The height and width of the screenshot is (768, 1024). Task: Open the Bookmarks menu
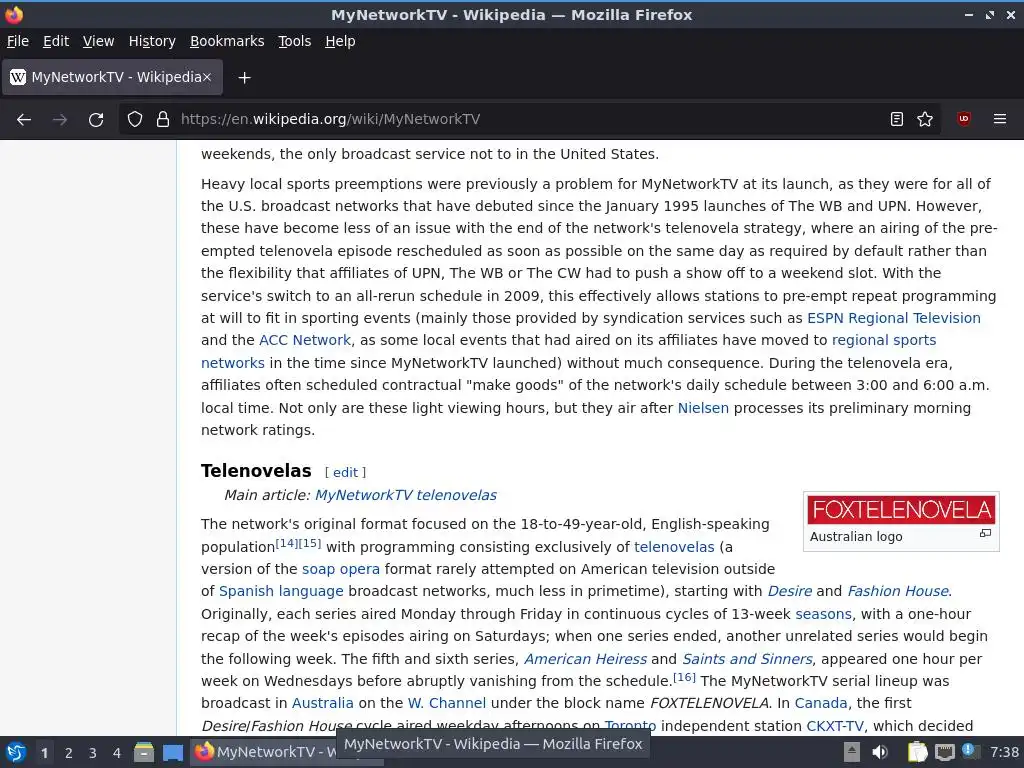(x=227, y=41)
